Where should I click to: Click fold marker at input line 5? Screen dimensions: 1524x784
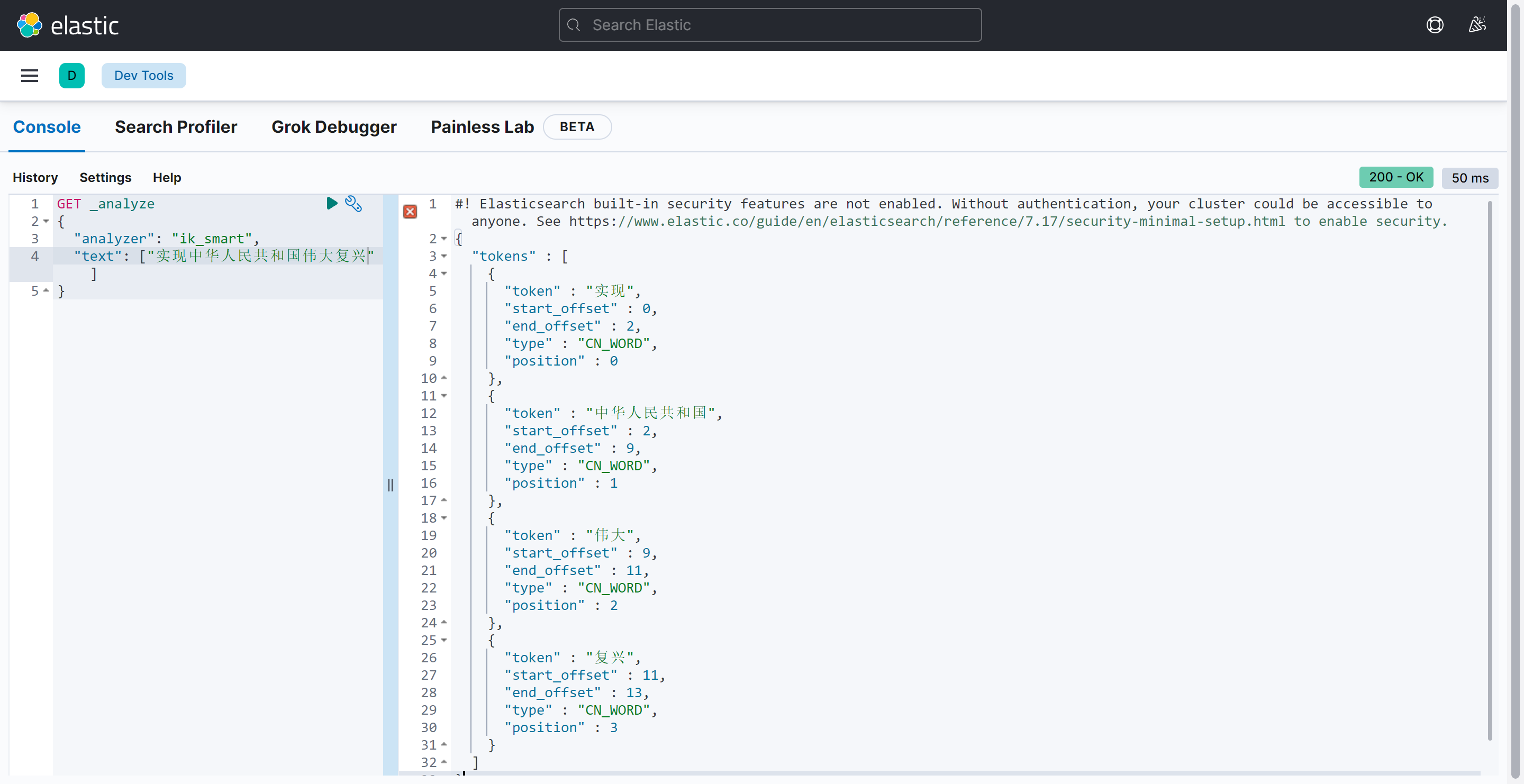(x=46, y=291)
